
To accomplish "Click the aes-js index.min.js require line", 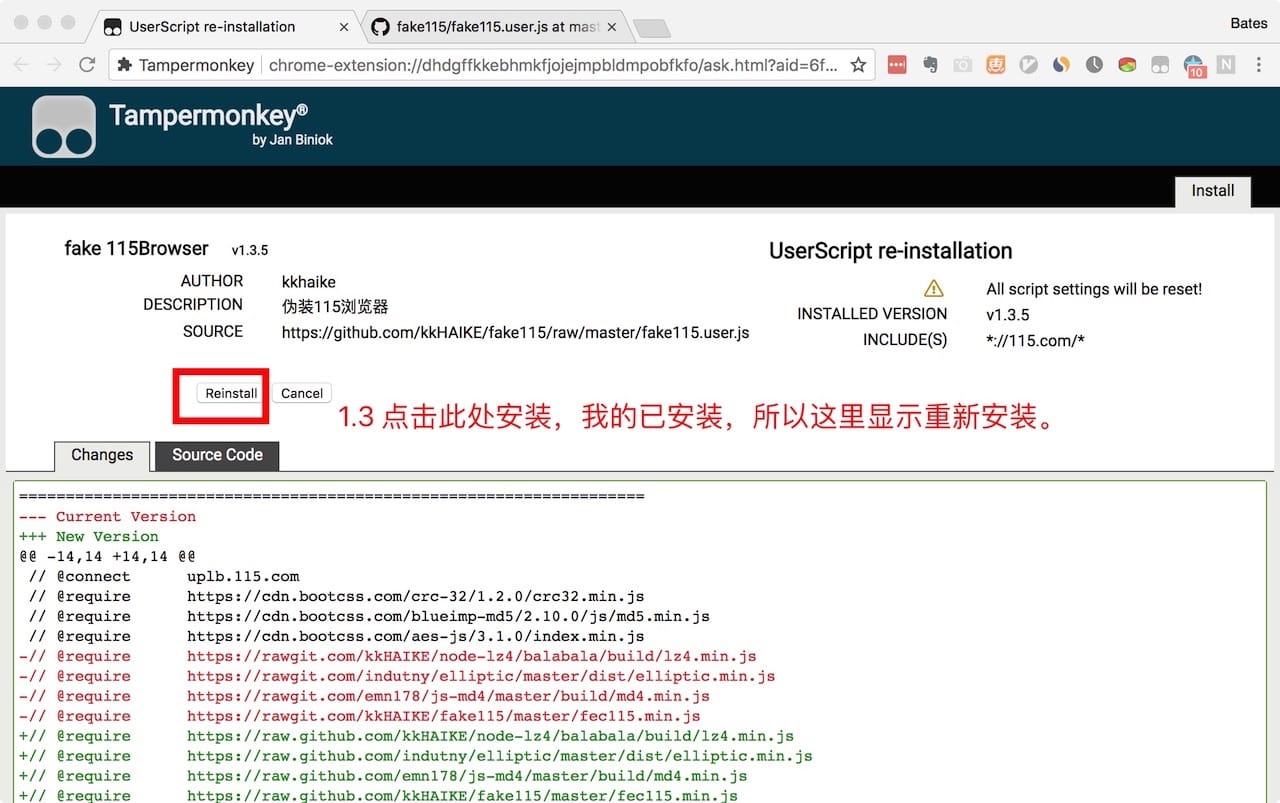I will coord(336,637).
